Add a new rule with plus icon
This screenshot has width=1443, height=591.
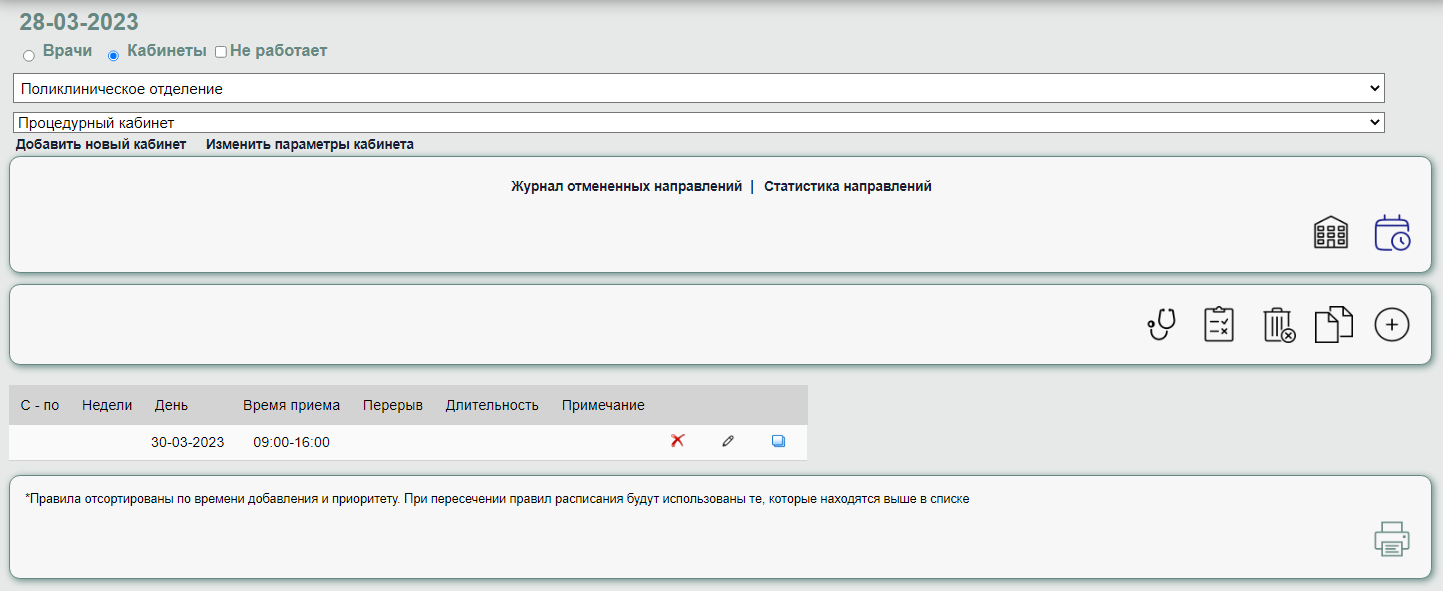click(1392, 325)
